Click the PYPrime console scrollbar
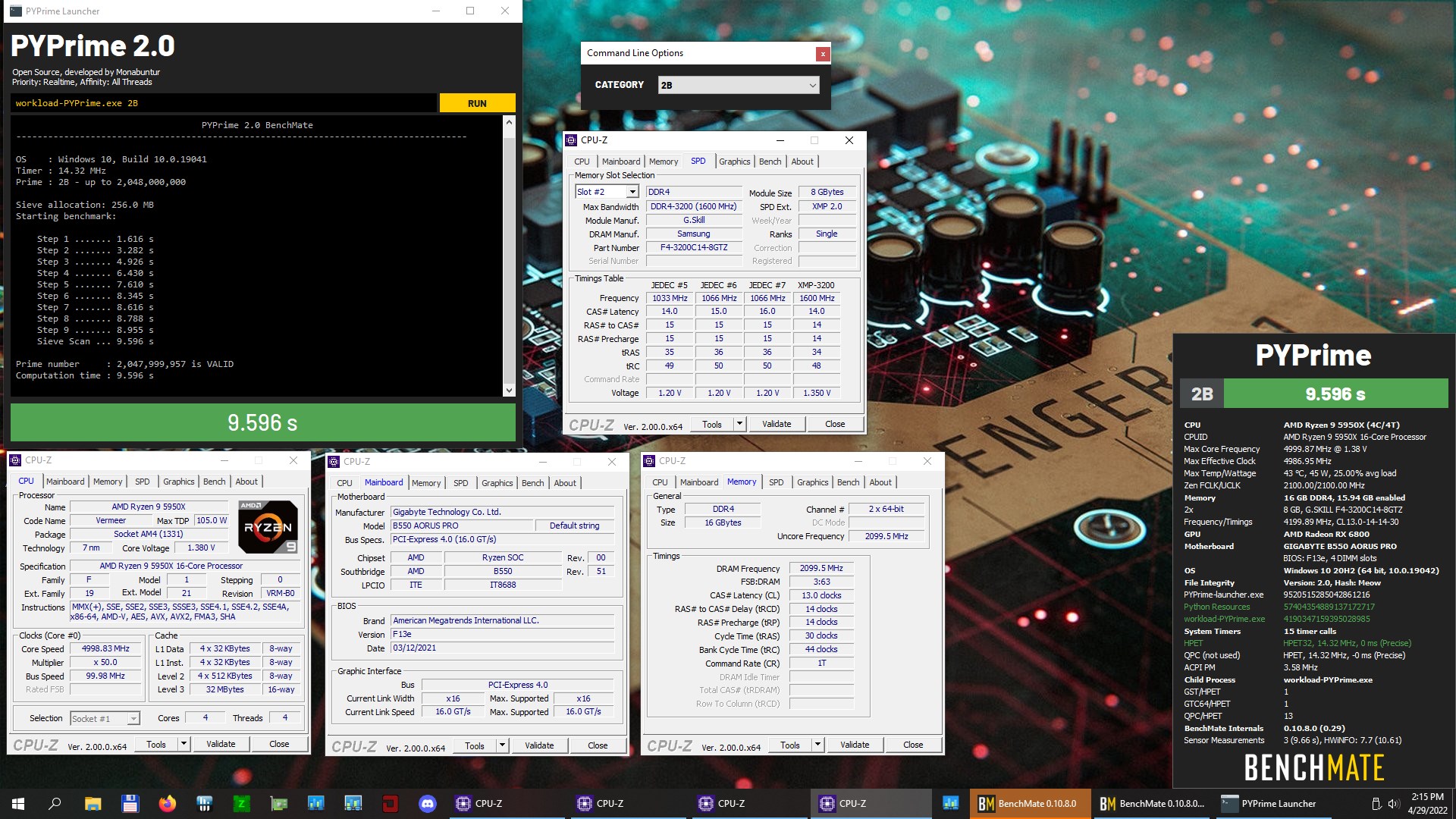This screenshot has height=819, width=1456. point(510,258)
